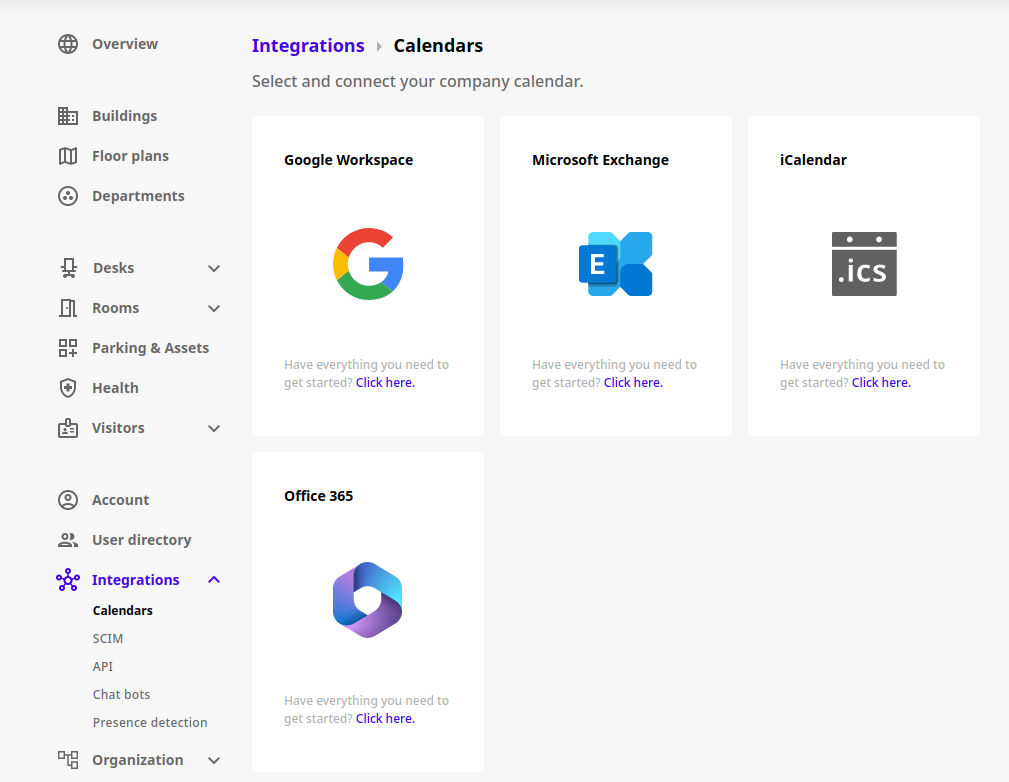Click the Google Workspace card title

(x=349, y=160)
